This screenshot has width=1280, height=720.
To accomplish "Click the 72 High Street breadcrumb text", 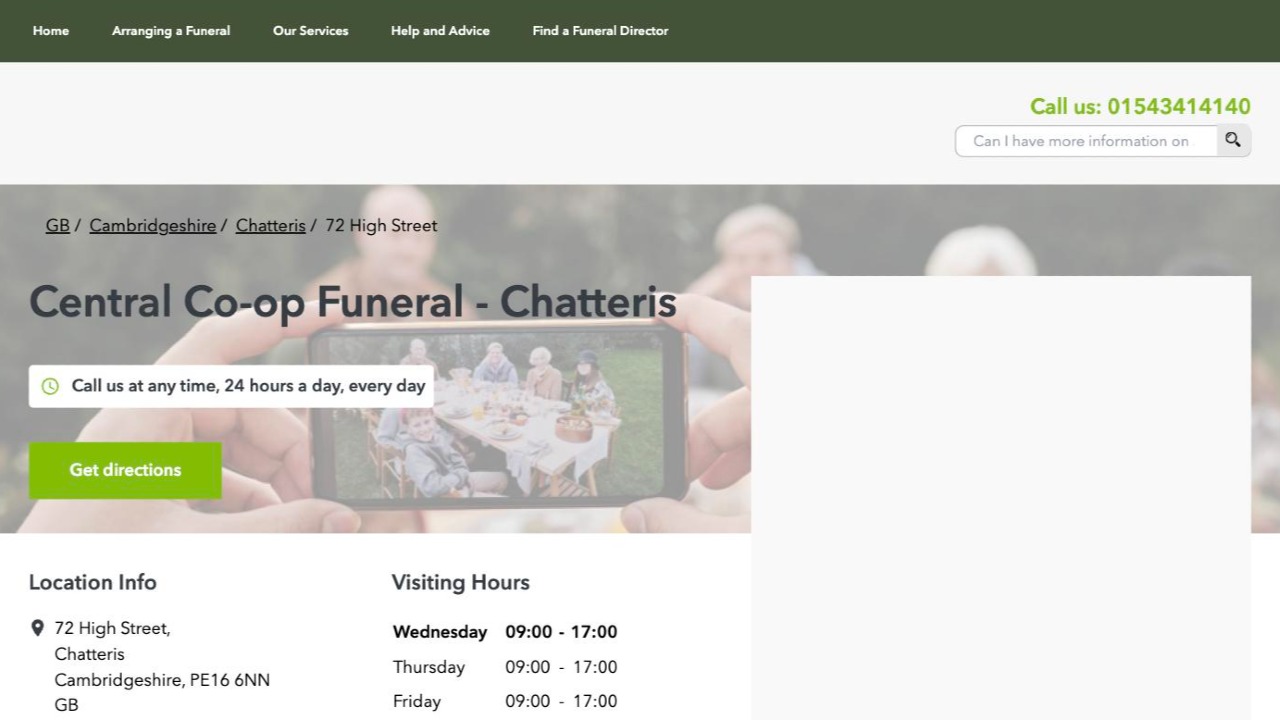I will click(381, 226).
